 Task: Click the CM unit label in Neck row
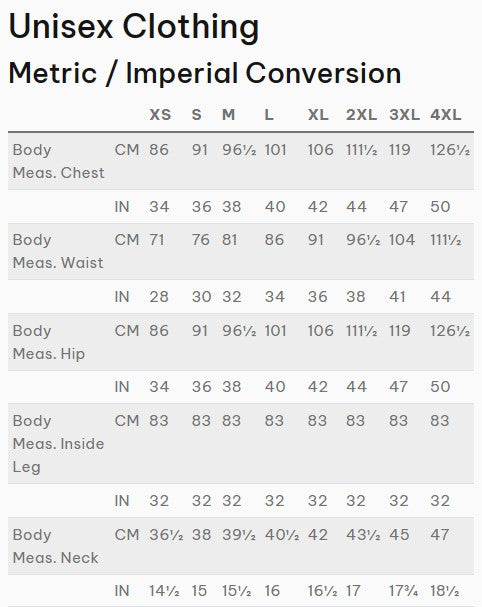coord(127,535)
